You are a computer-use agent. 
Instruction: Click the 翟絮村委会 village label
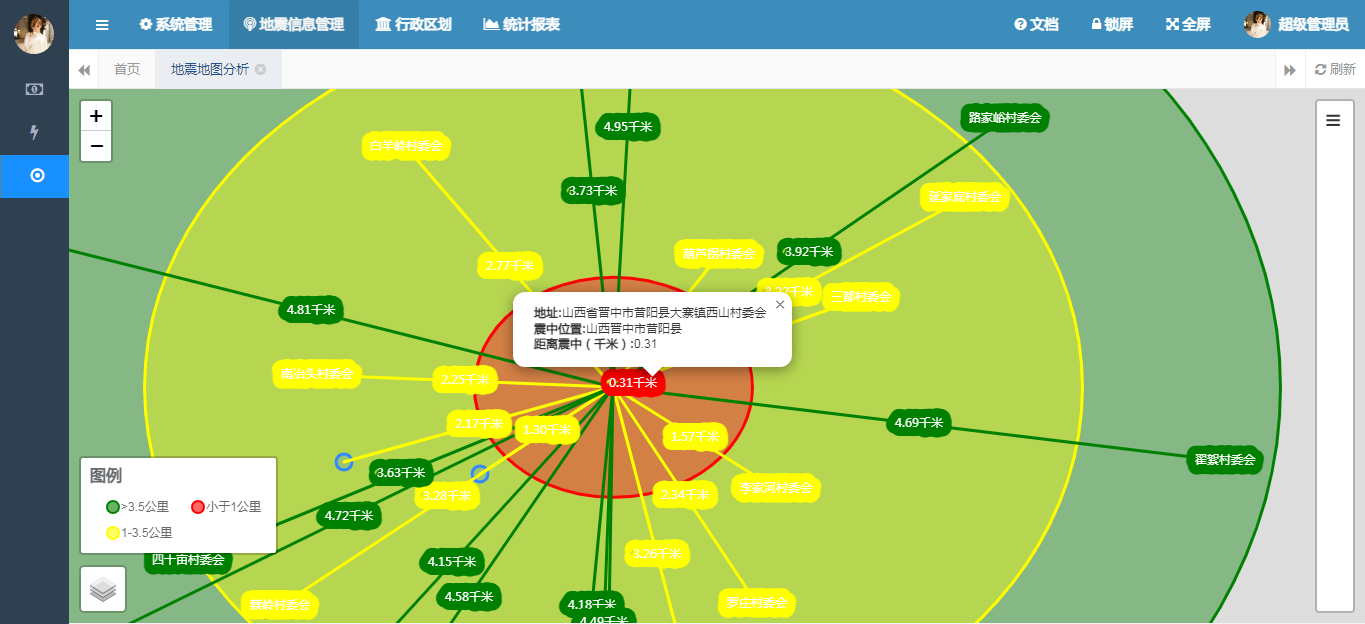coord(1225,460)
